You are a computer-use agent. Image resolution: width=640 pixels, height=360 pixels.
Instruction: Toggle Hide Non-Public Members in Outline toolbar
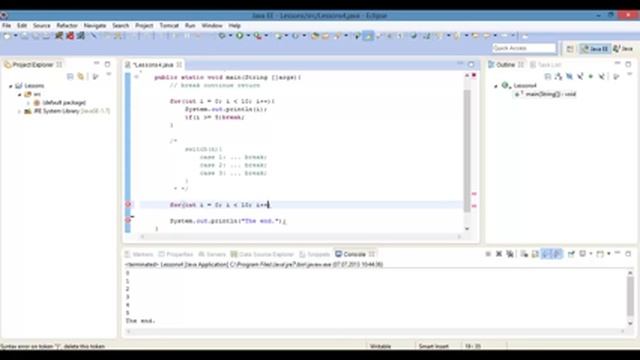tap(591, 77)
